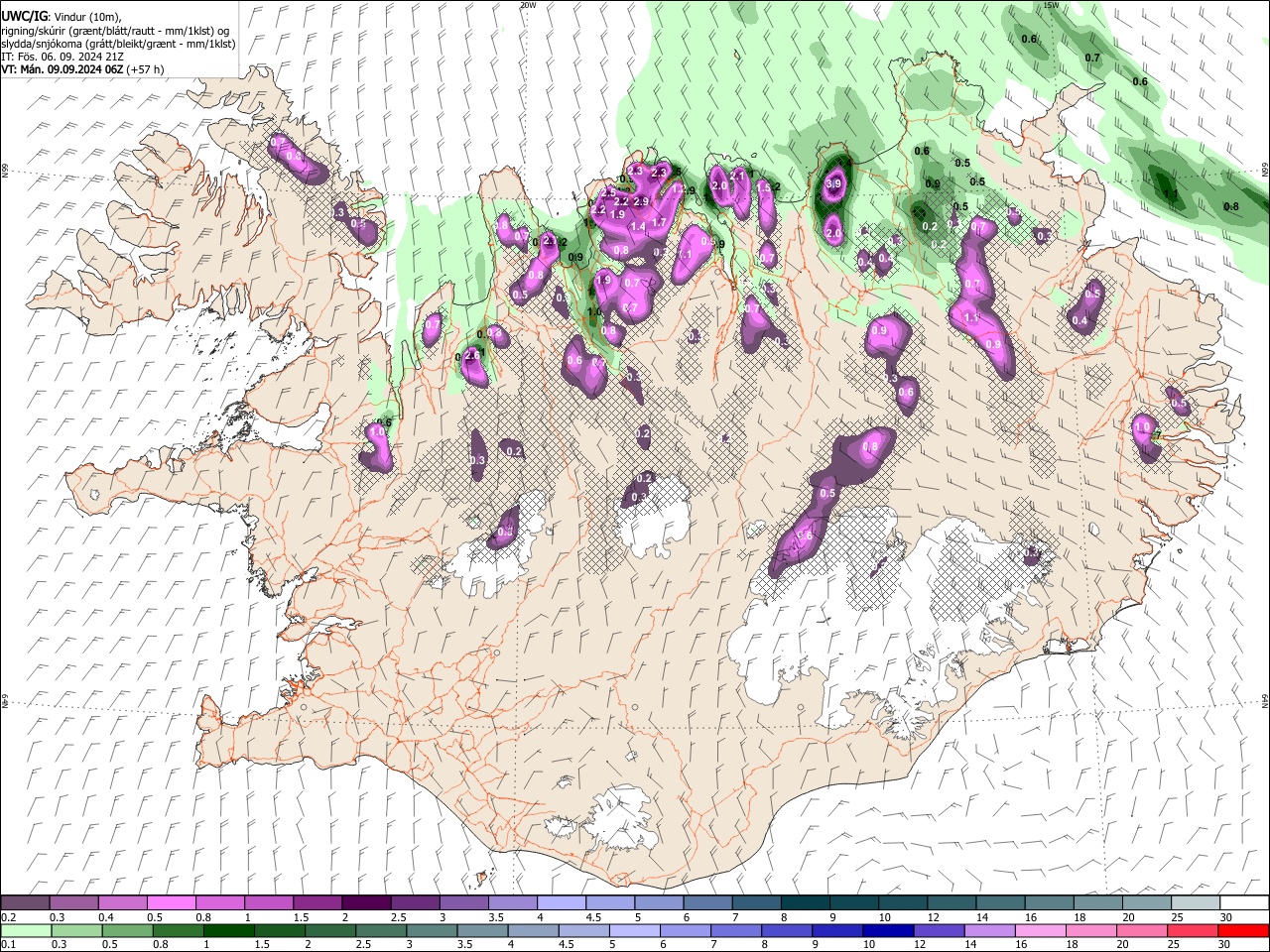
Task: Click the '0.1' label in the lower legend row
Action: tap(8, 945)
